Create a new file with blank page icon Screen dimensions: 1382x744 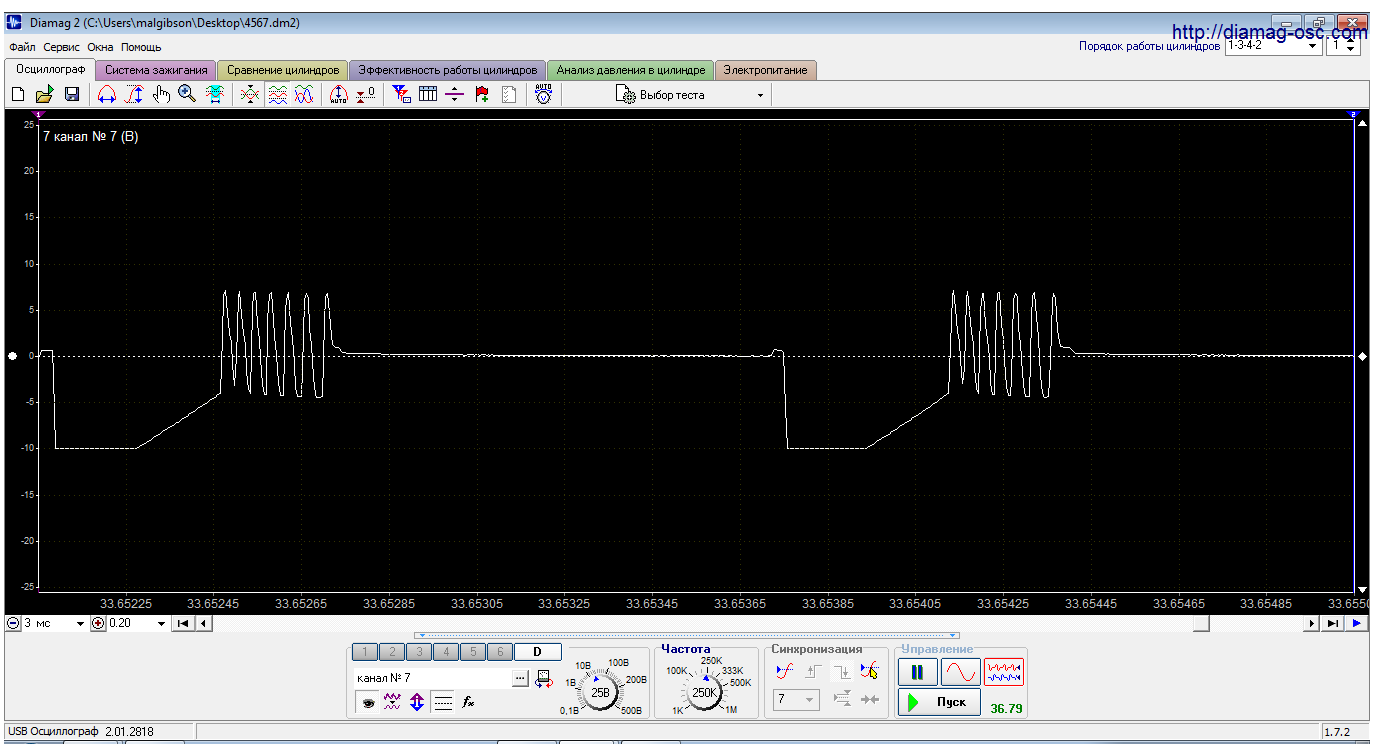[x=17, y=94]
